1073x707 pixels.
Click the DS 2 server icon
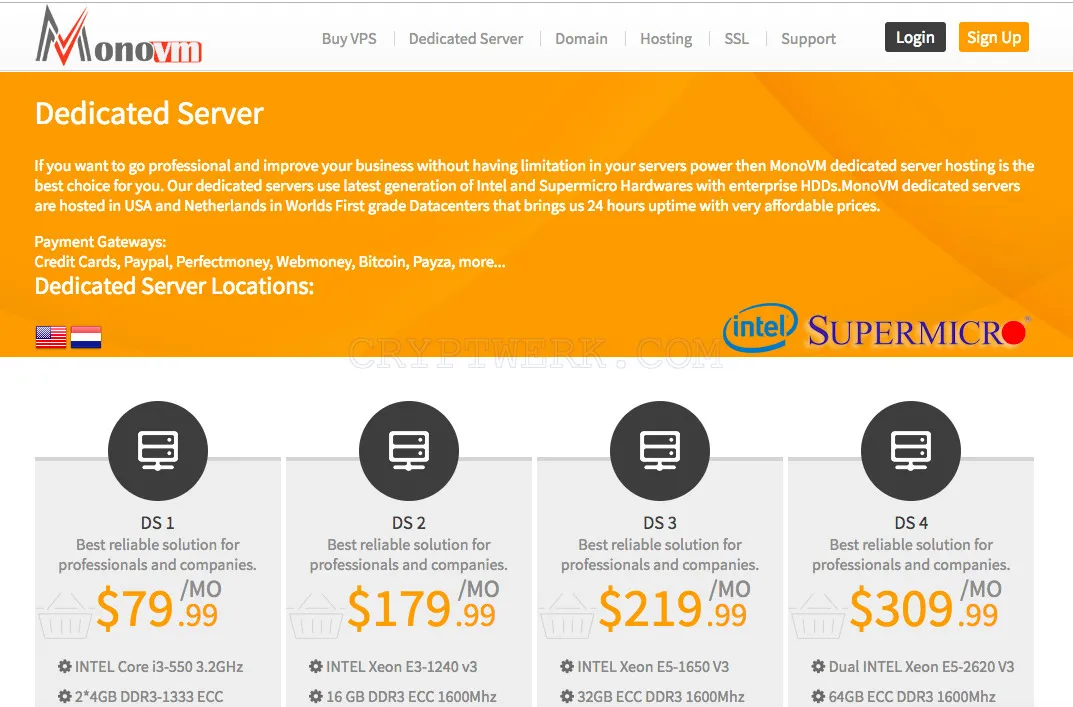(x=409, y=450)
